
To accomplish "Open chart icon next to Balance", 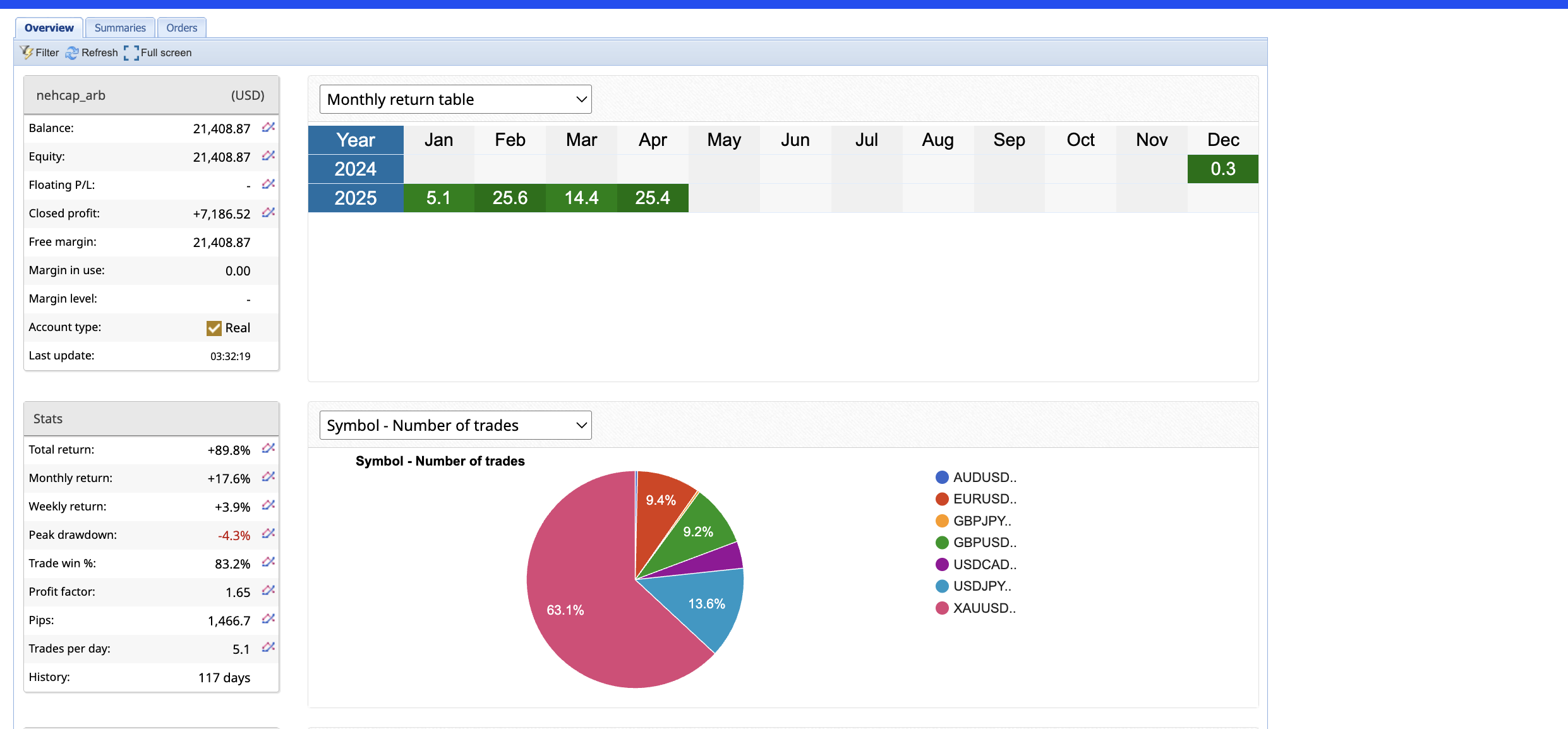I will pos(268,128).
